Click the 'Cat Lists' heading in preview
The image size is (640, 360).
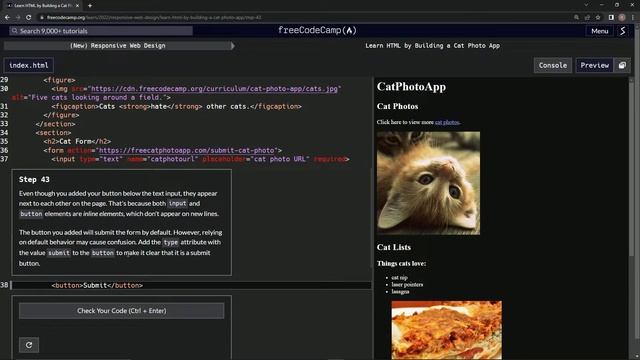click(x=394, y=247)
